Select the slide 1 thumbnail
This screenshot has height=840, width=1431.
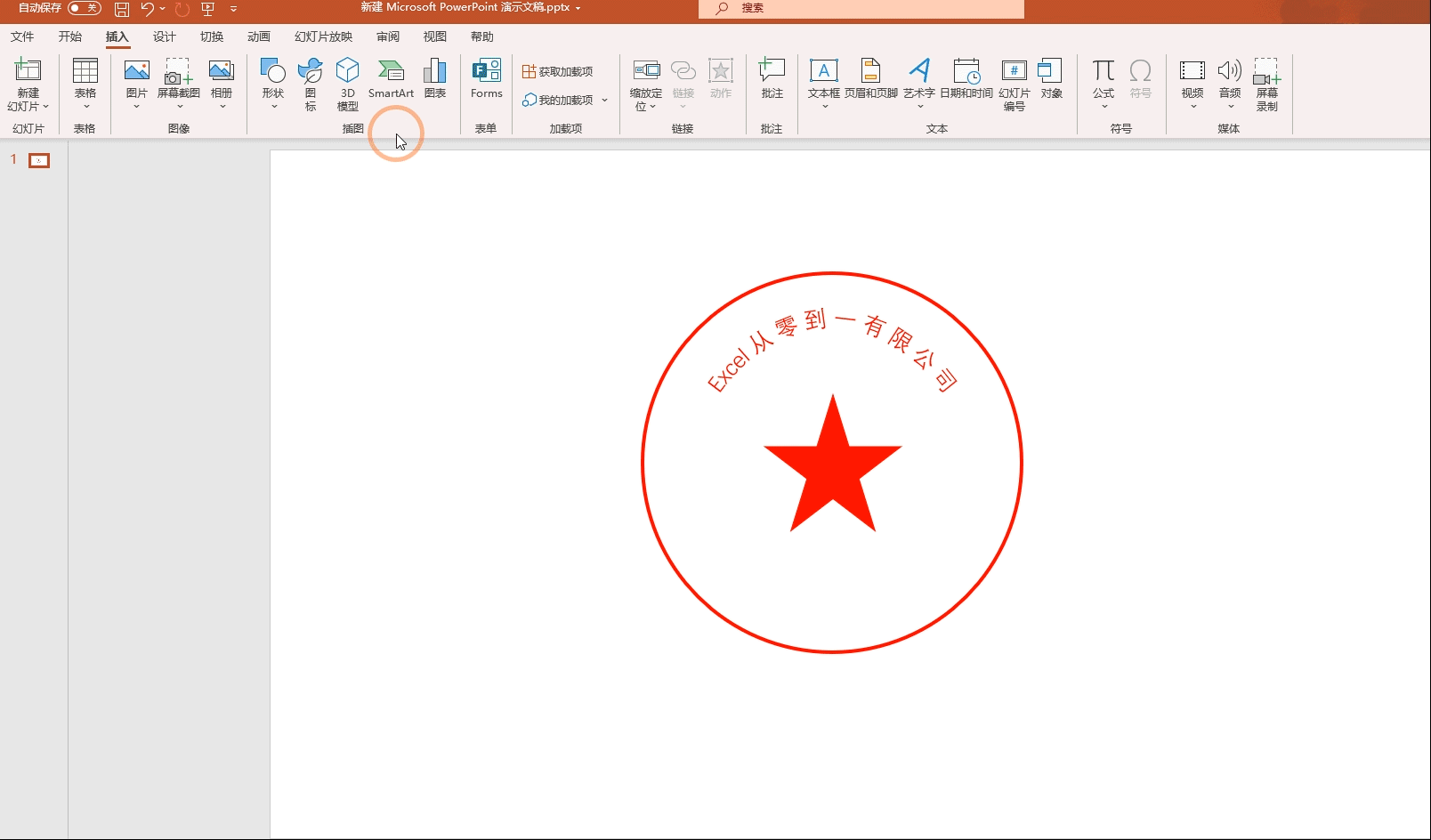point(39,160)
